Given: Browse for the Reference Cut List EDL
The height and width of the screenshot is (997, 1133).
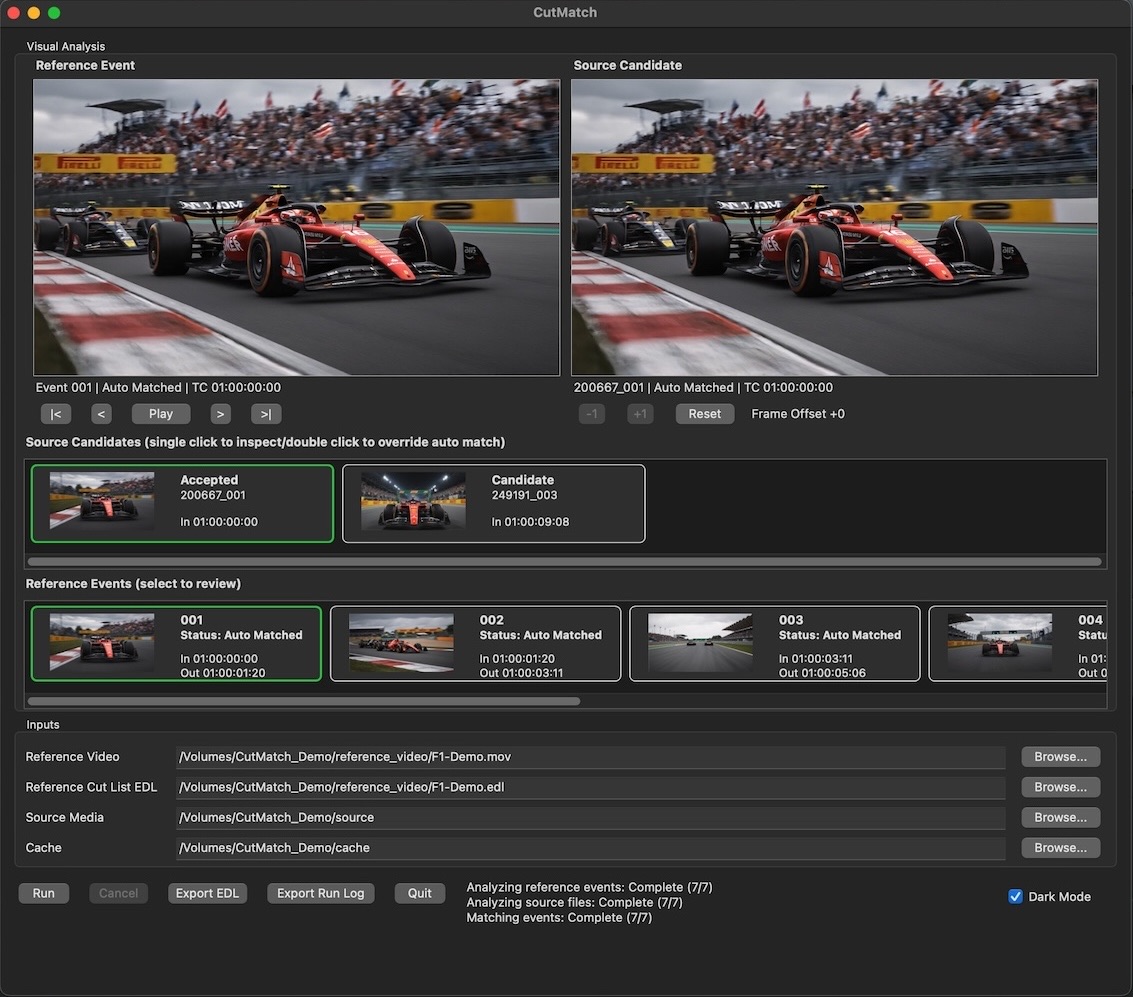Looking at the screenshot, I should (x=1060, y=787).
